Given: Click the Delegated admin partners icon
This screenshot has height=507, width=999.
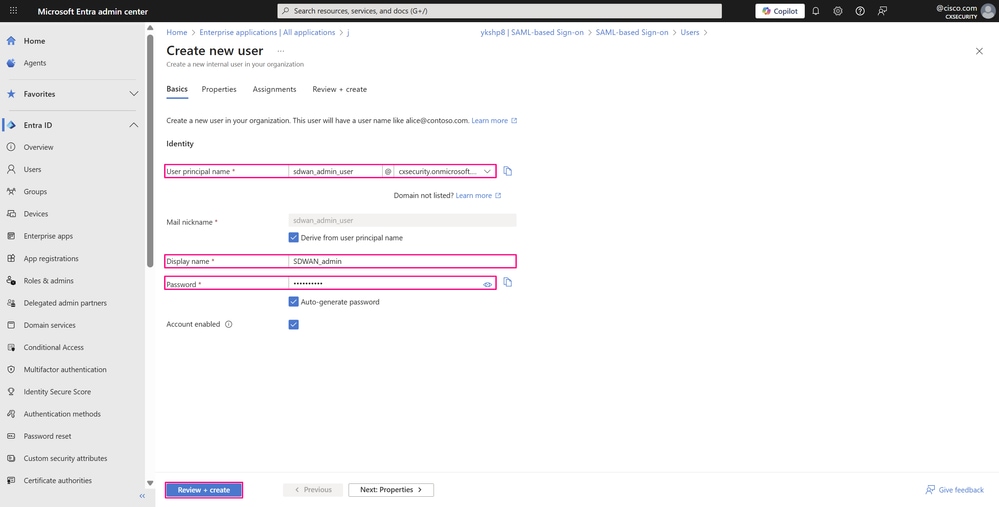Looking at the screenshot, I should coord(11,303).
